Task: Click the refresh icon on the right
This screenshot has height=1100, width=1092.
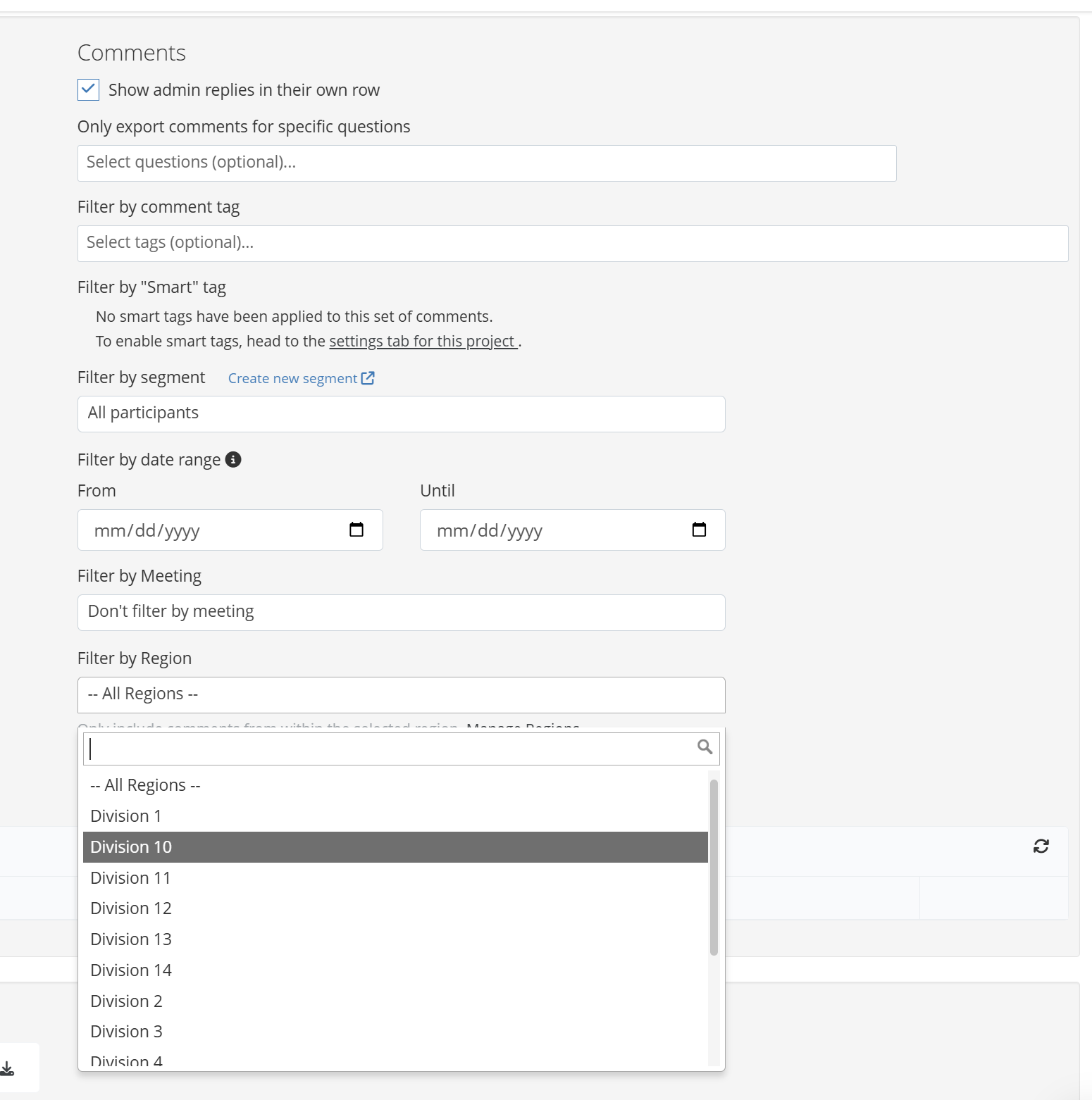Action: 1041,846
